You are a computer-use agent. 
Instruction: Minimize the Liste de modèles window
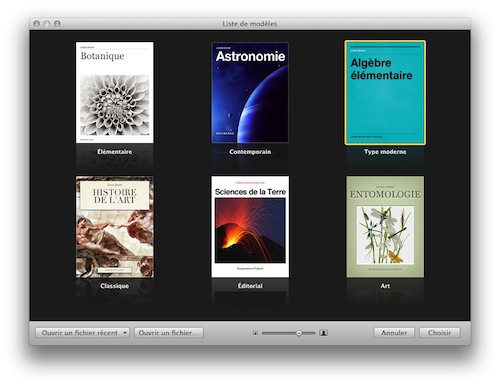pyautogui.click(x=47, y=24)
